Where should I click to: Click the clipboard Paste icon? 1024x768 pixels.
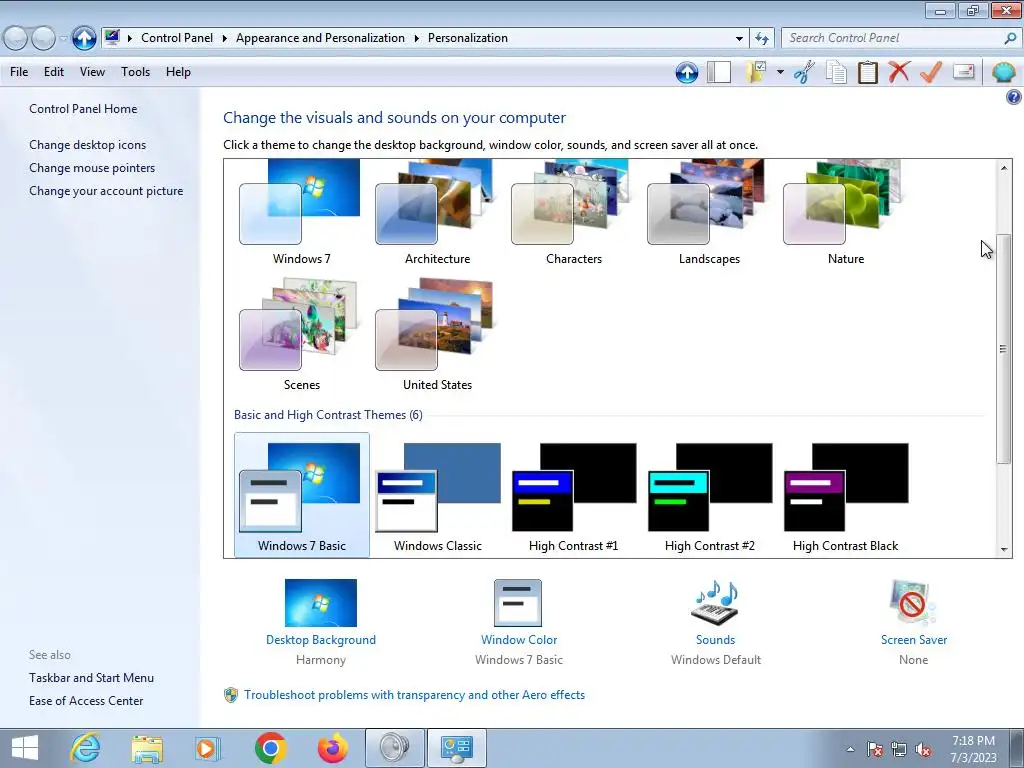tap(867, 72)
